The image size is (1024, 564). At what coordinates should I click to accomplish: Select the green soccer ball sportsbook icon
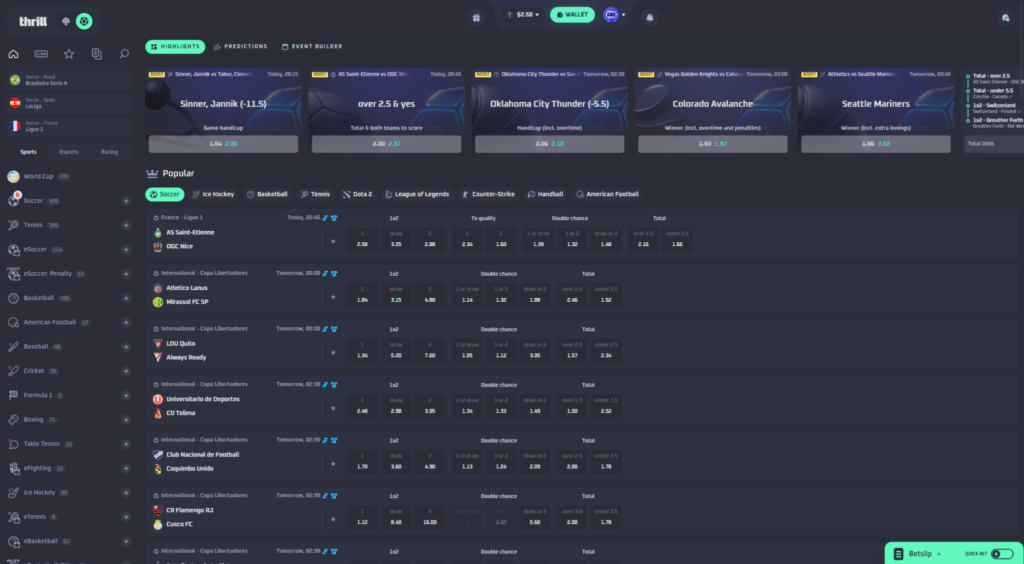click(x=84, y=22)
